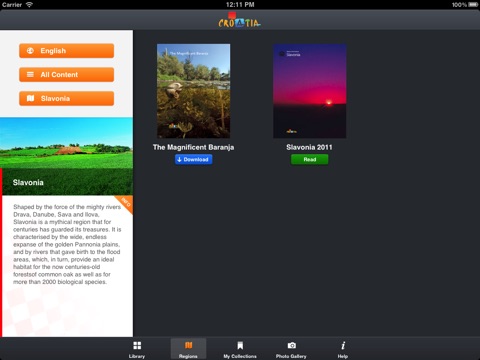Image resolution: width=480 pixels, height=360 pixels.
Task: Open the Photo Gallery tab
Action: 291,349
